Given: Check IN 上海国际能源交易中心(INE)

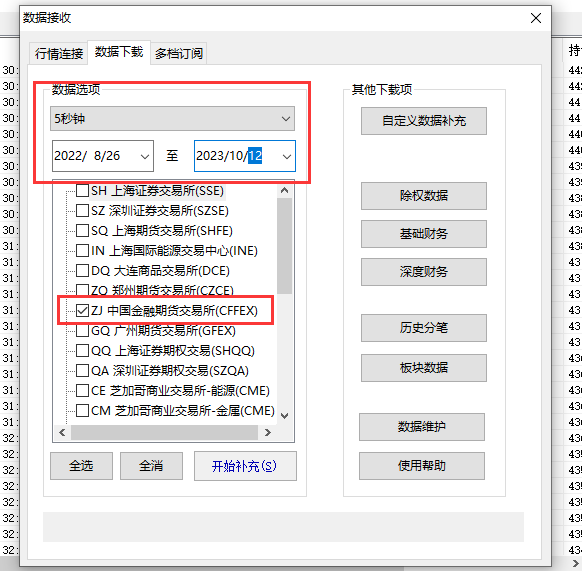Looking at the screenshot, I should tap(82, 251).
